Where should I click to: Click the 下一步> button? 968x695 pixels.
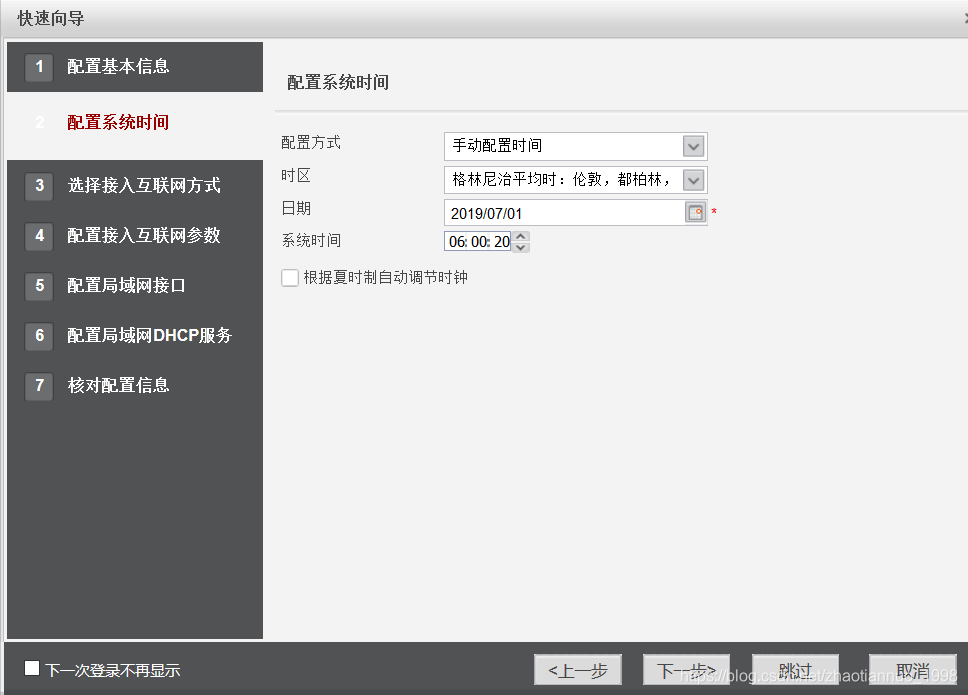(686, 670)
